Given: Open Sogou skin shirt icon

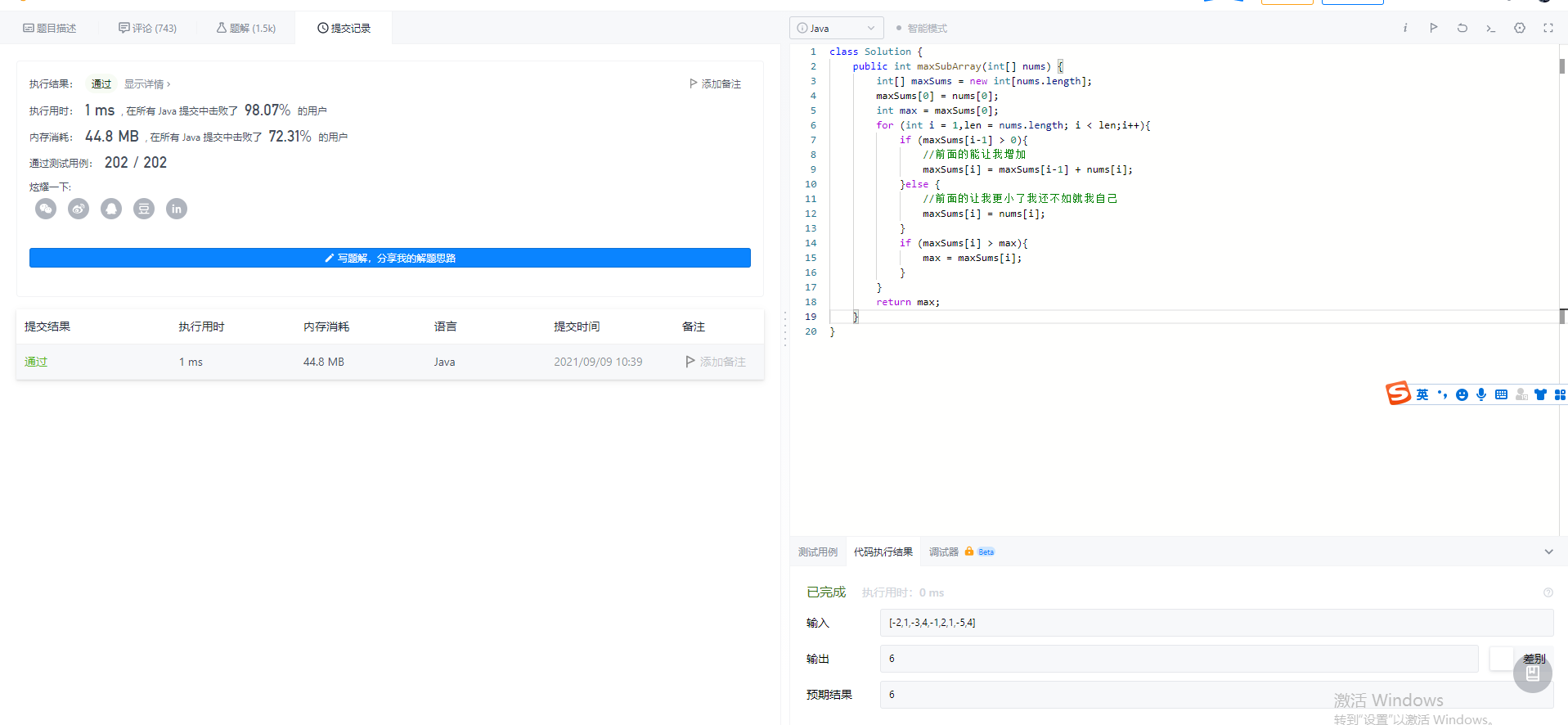Looking at the screenshot, I should [1540, 394].
